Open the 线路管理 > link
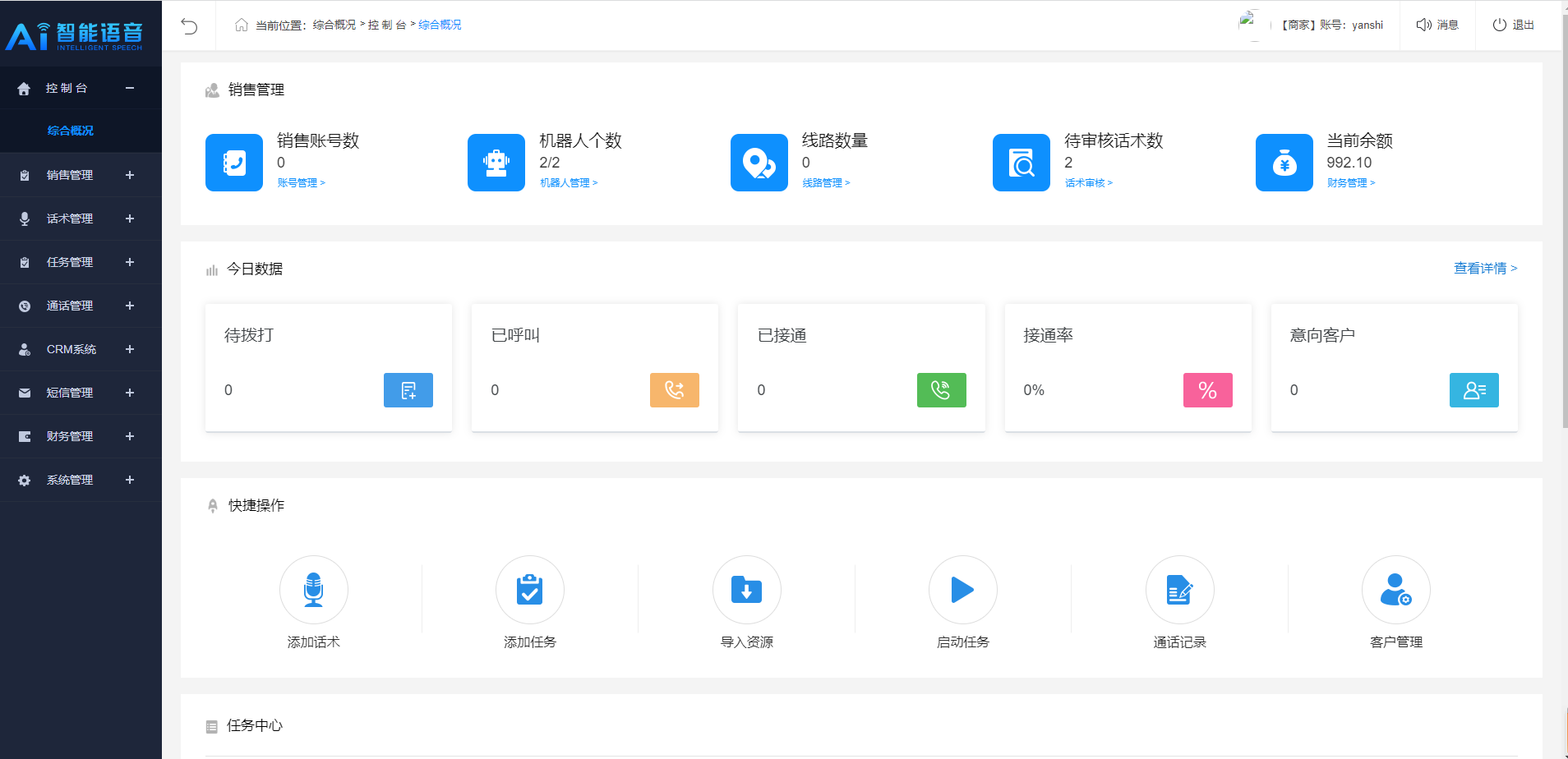Viewport: 1568px width, 759px height. 826,183
